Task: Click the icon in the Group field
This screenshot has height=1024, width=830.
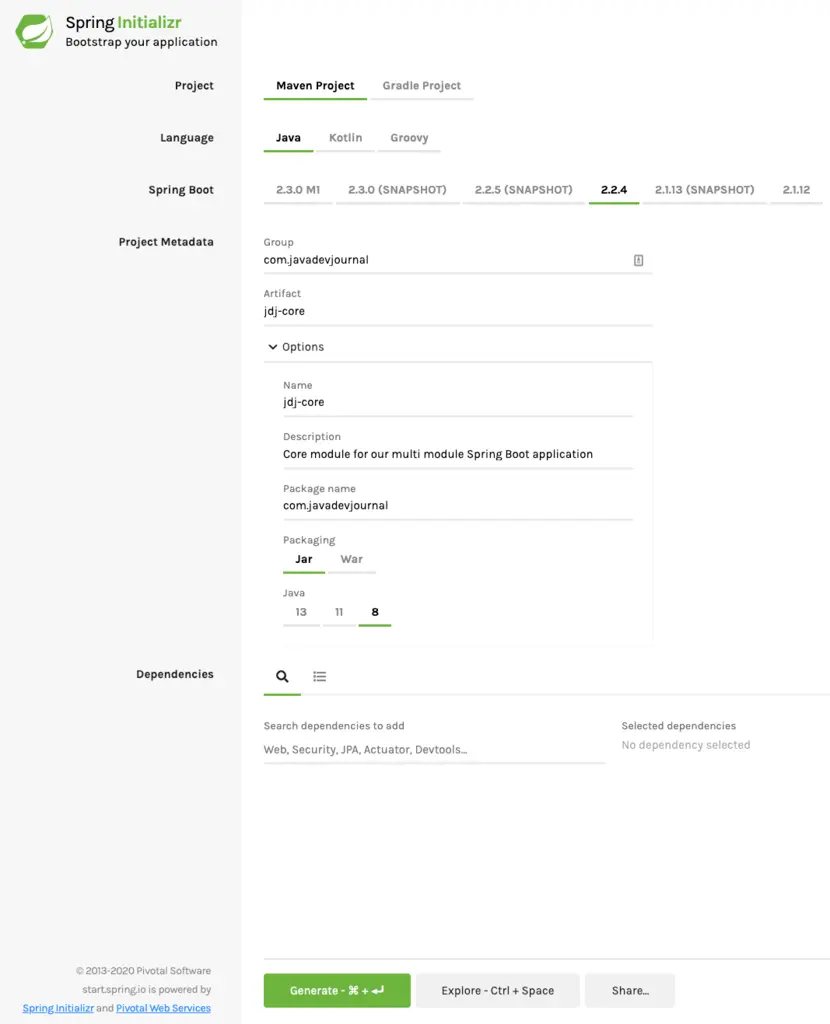Action: pos(638,260)
